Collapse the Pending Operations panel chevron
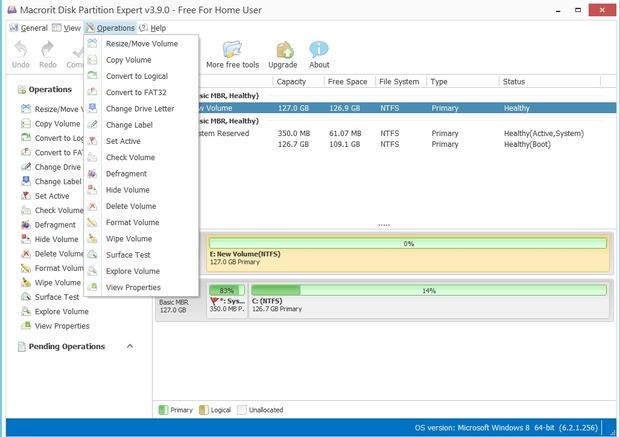 click(130, 346)
